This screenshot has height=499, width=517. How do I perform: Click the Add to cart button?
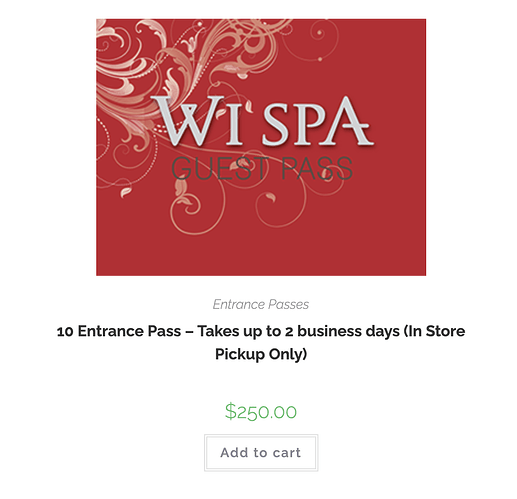pos(261,452)
